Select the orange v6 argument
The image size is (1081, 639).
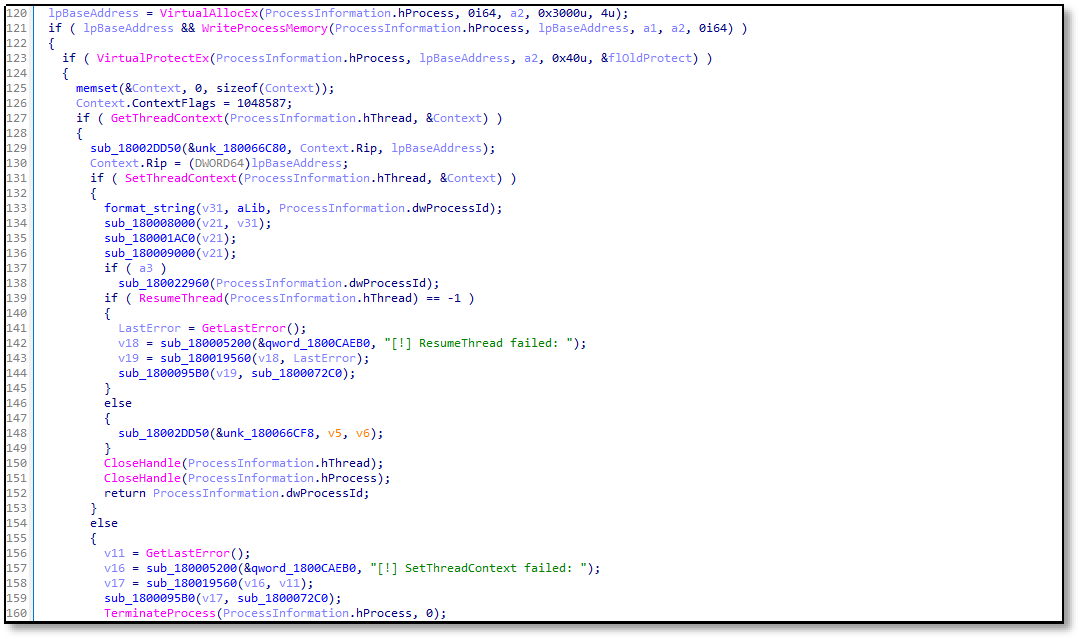click(x=363, y=433)
